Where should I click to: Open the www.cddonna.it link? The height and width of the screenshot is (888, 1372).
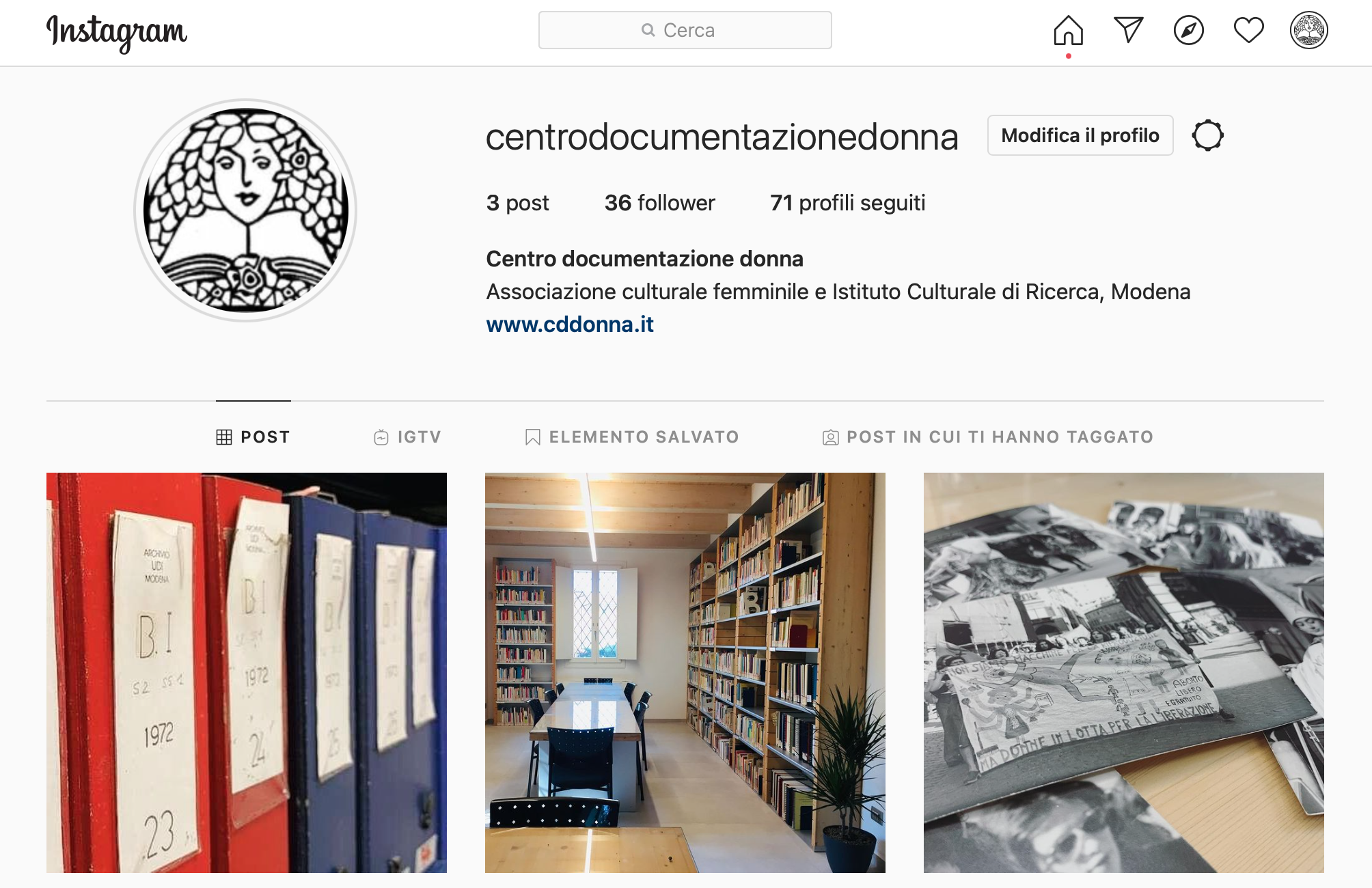point(570,324)
